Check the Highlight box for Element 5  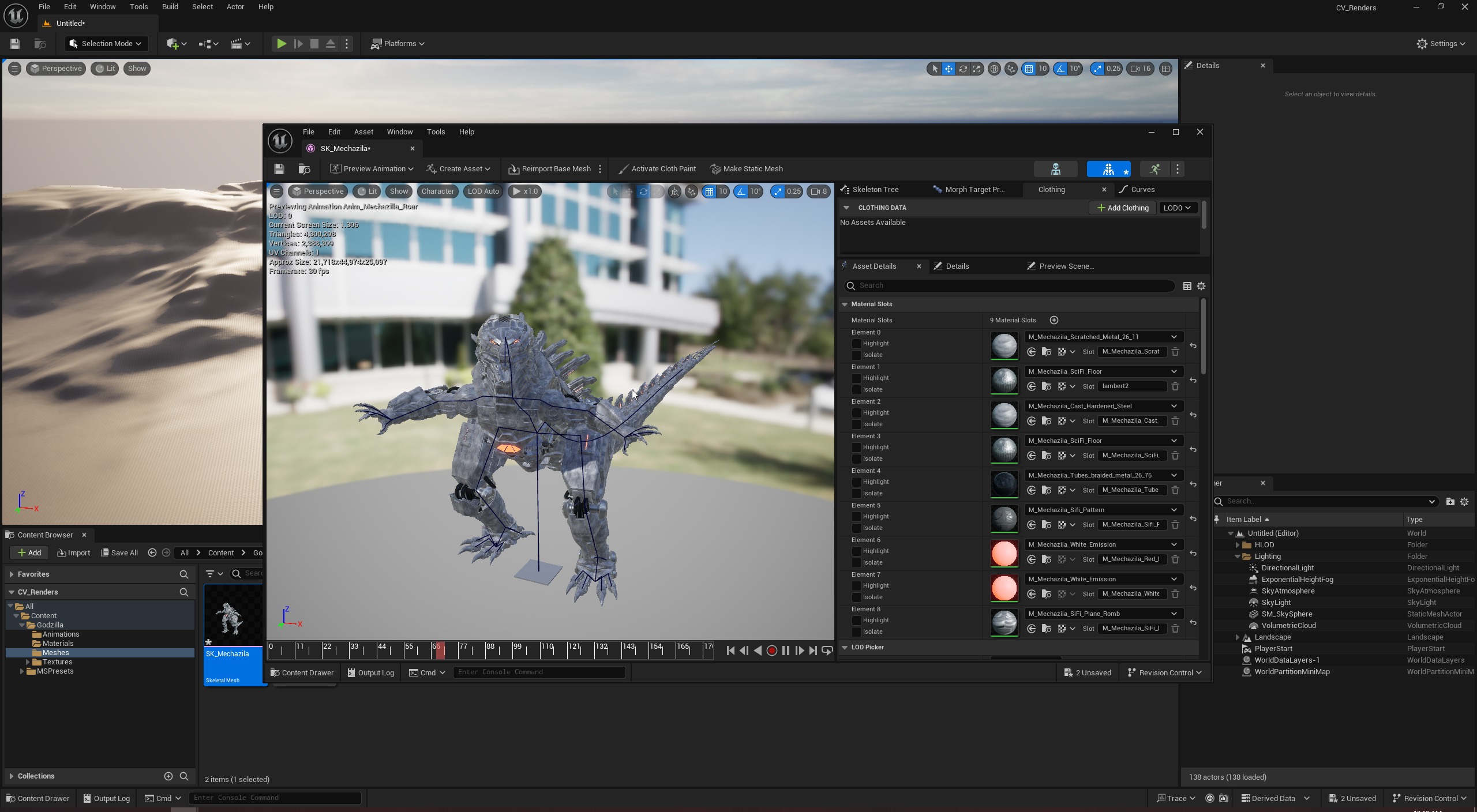tap(857, 517)
